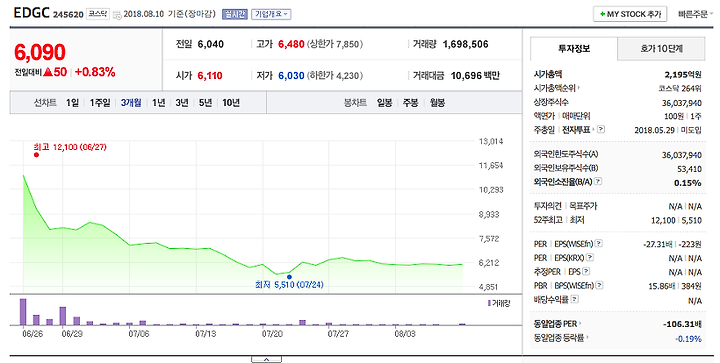
Task: Click current price 6,090
Action: coord(40,52)
